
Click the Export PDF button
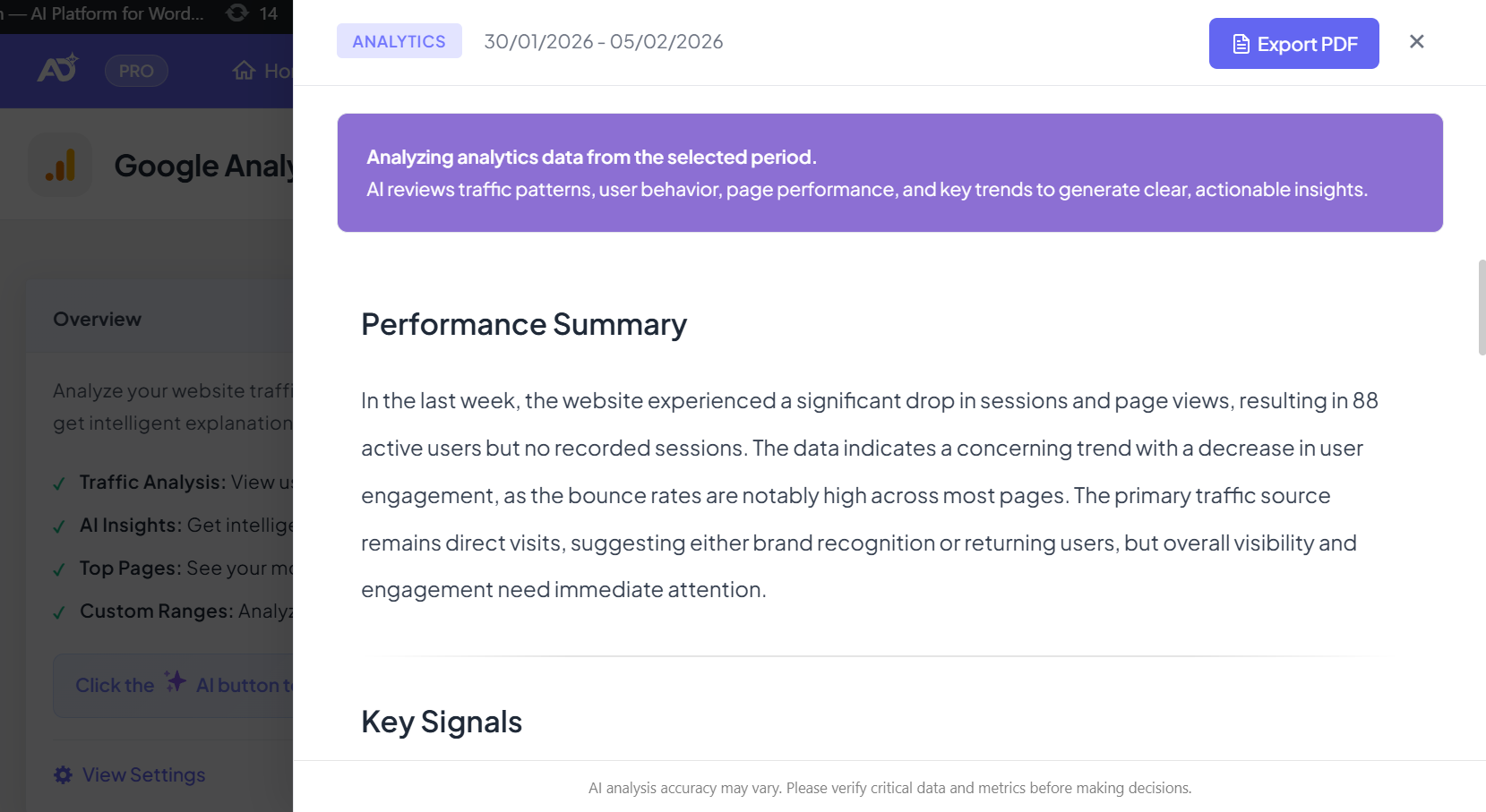tap(1293, 44)
